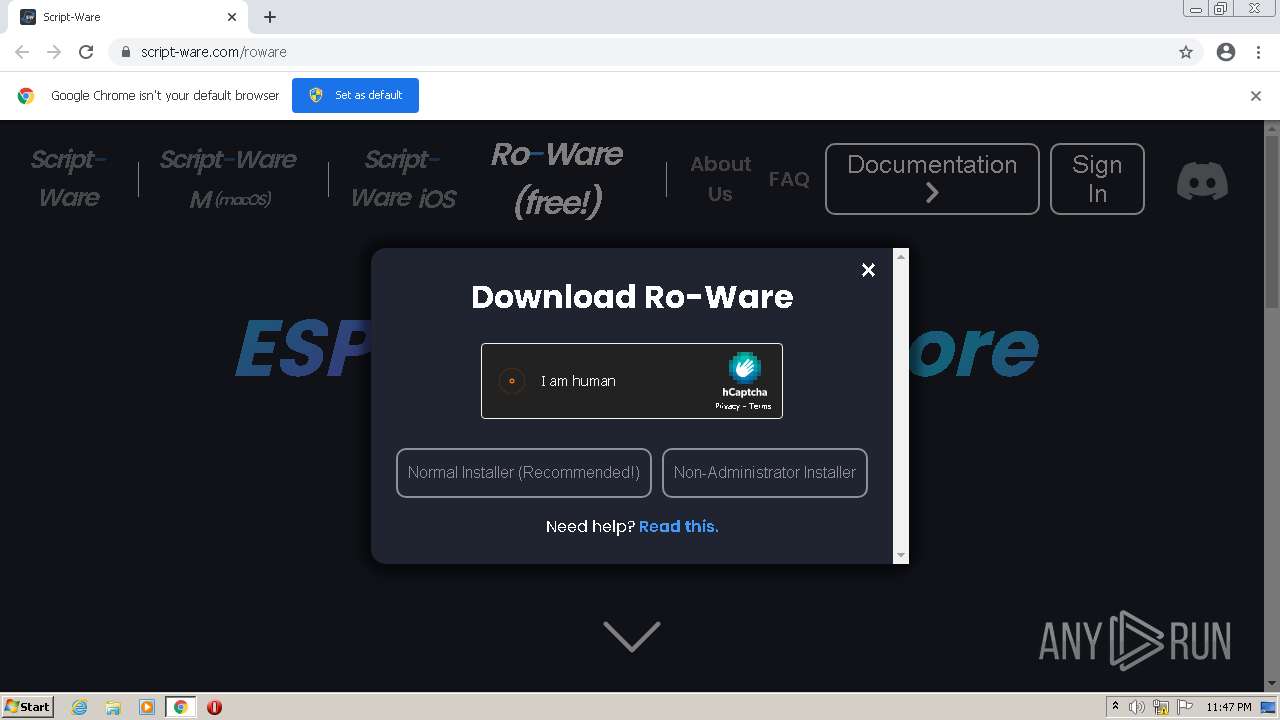
Task: Click the dialog scrollbar up arrow
Action: (x=901, y=257)
